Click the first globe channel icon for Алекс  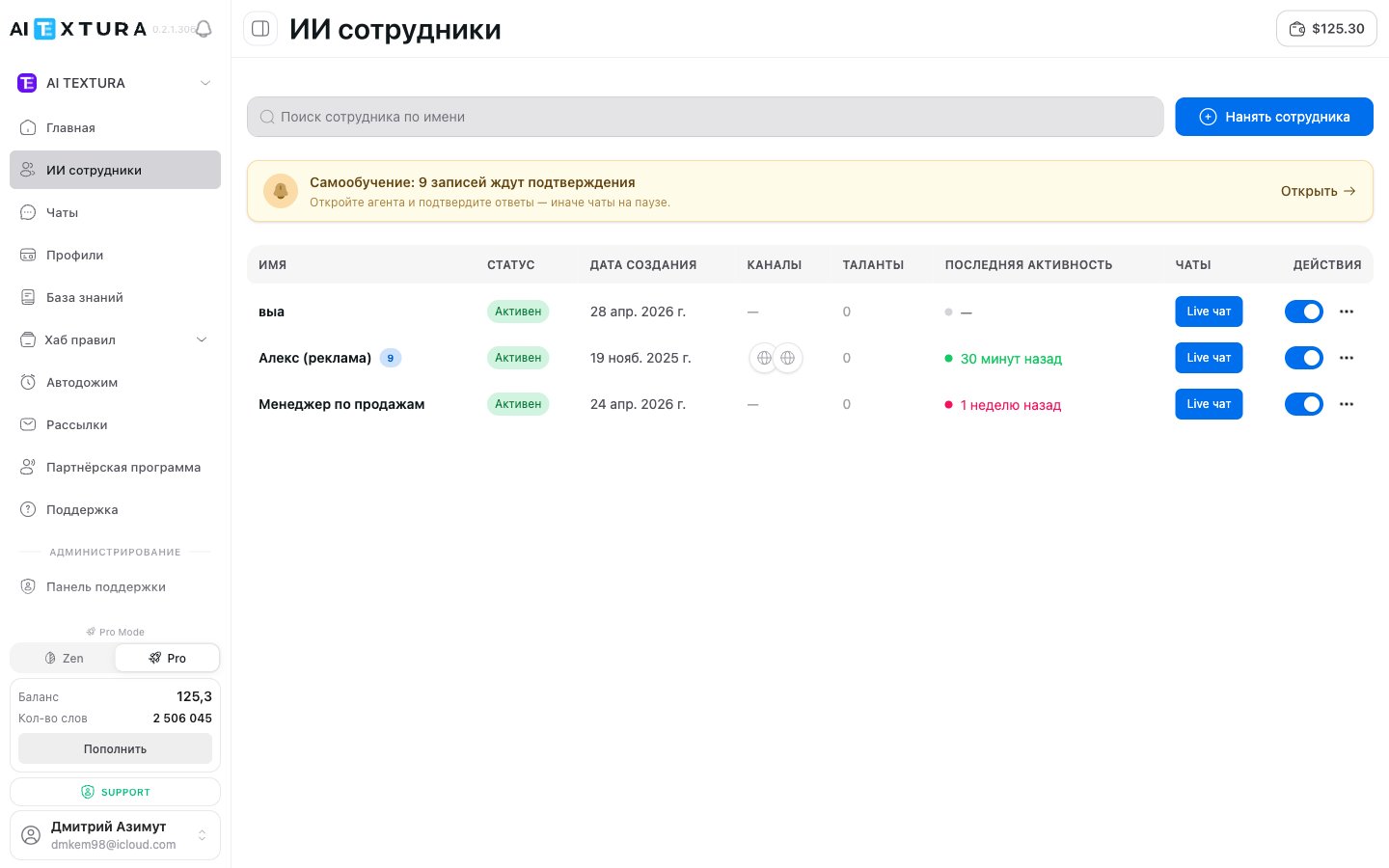764,358
